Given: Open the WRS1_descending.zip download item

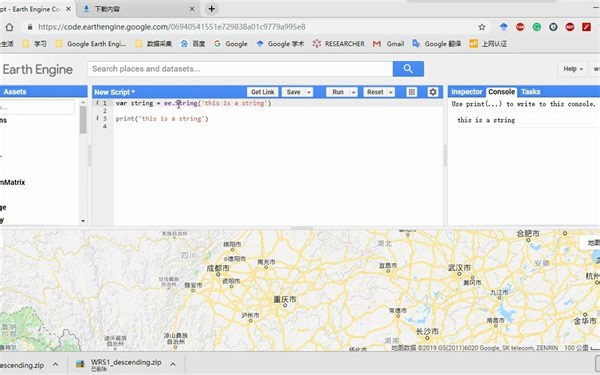Looking at the screenshot, I should 119,364.
